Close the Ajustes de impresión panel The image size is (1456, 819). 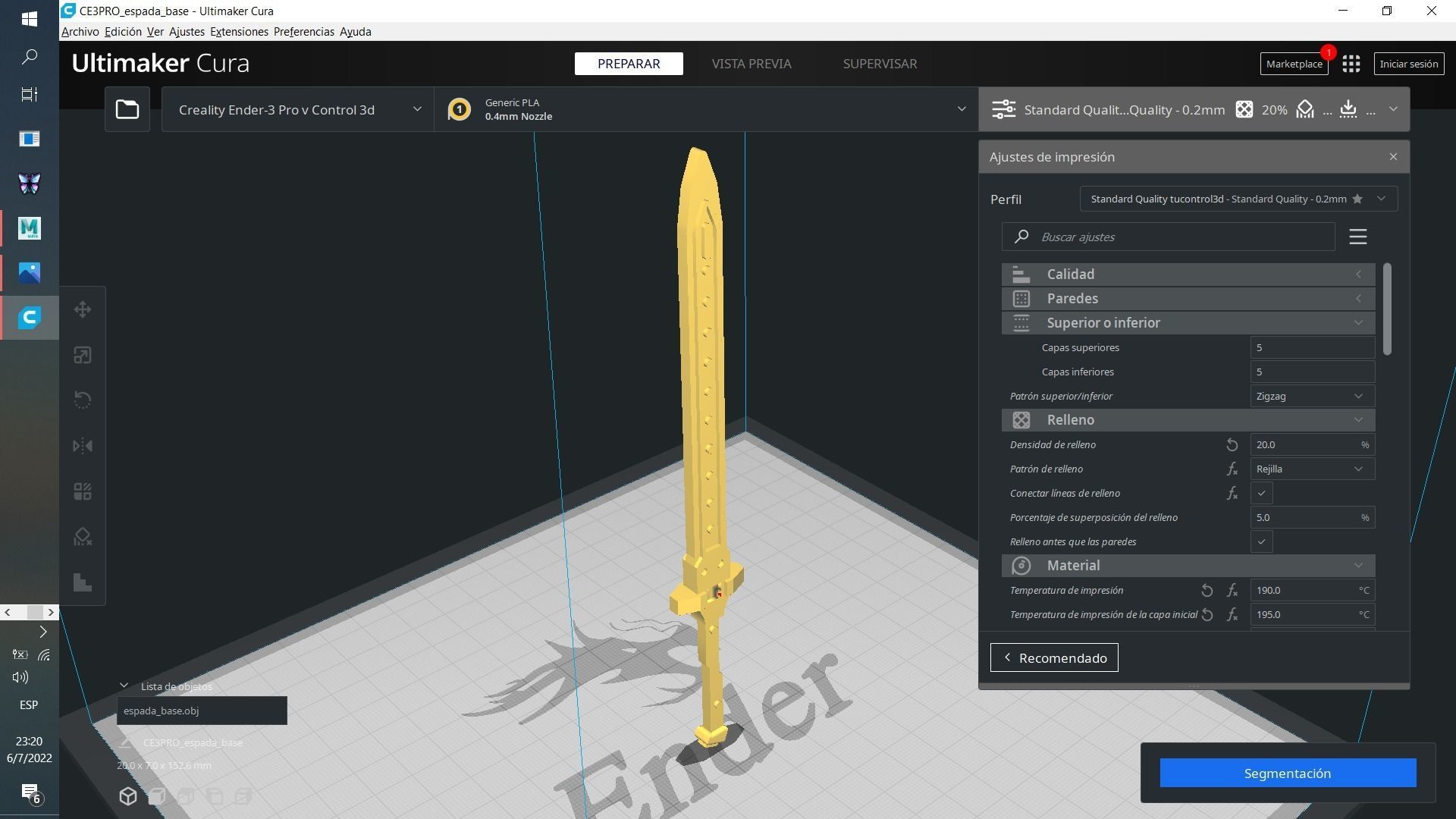coord(1393,157)
